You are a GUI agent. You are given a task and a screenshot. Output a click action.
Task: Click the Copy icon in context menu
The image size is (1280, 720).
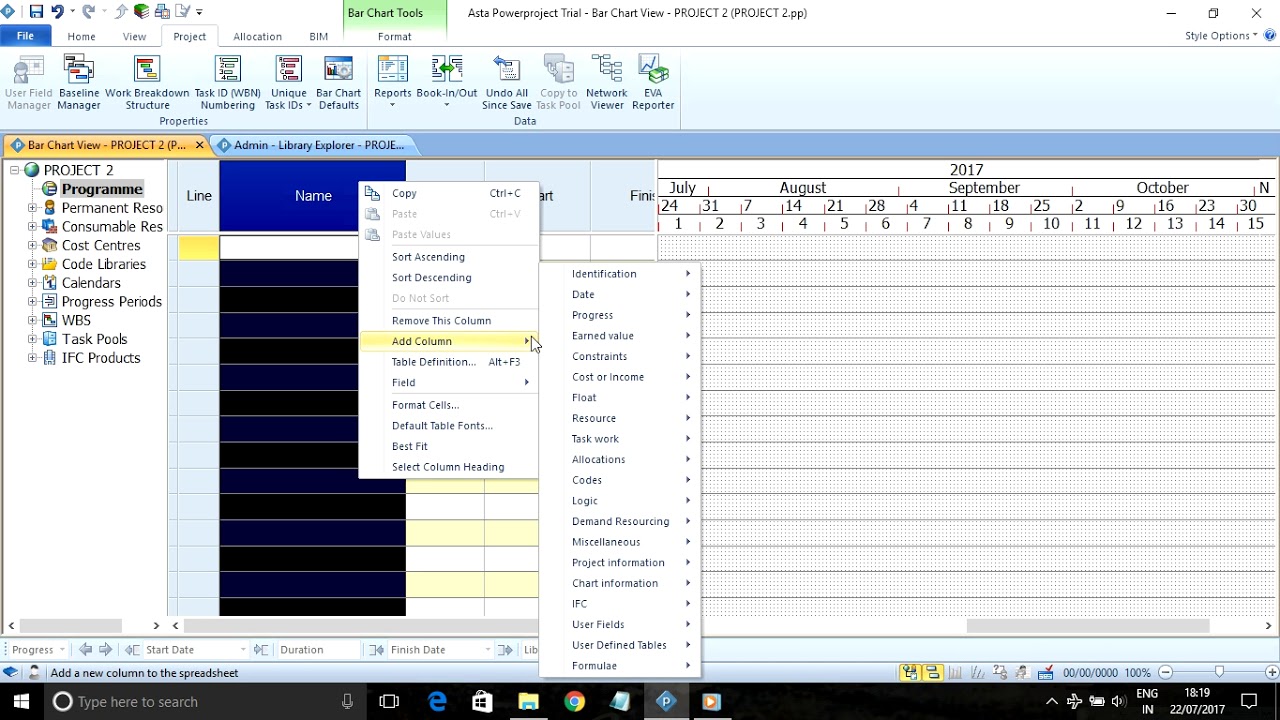coord(373,193)
